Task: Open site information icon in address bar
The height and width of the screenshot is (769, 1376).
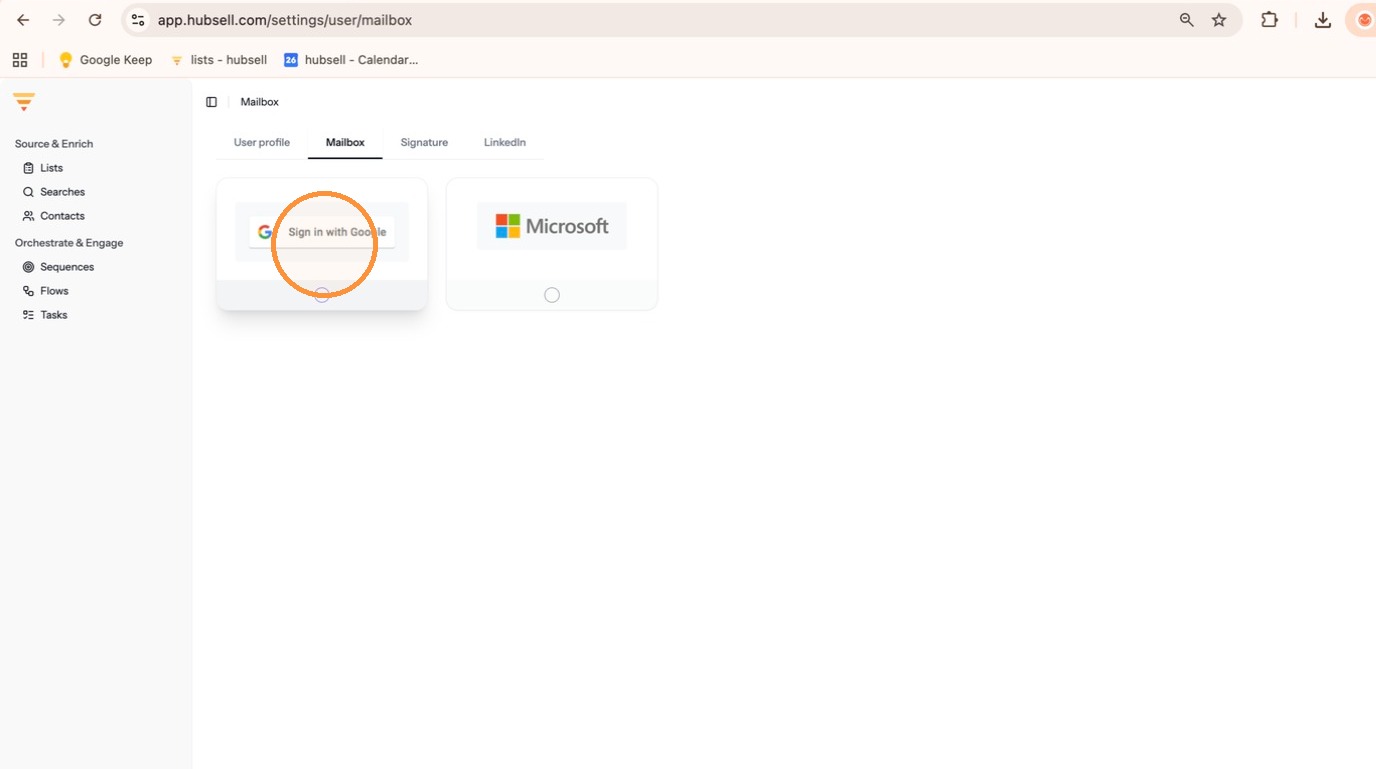Action: [138, 20]
